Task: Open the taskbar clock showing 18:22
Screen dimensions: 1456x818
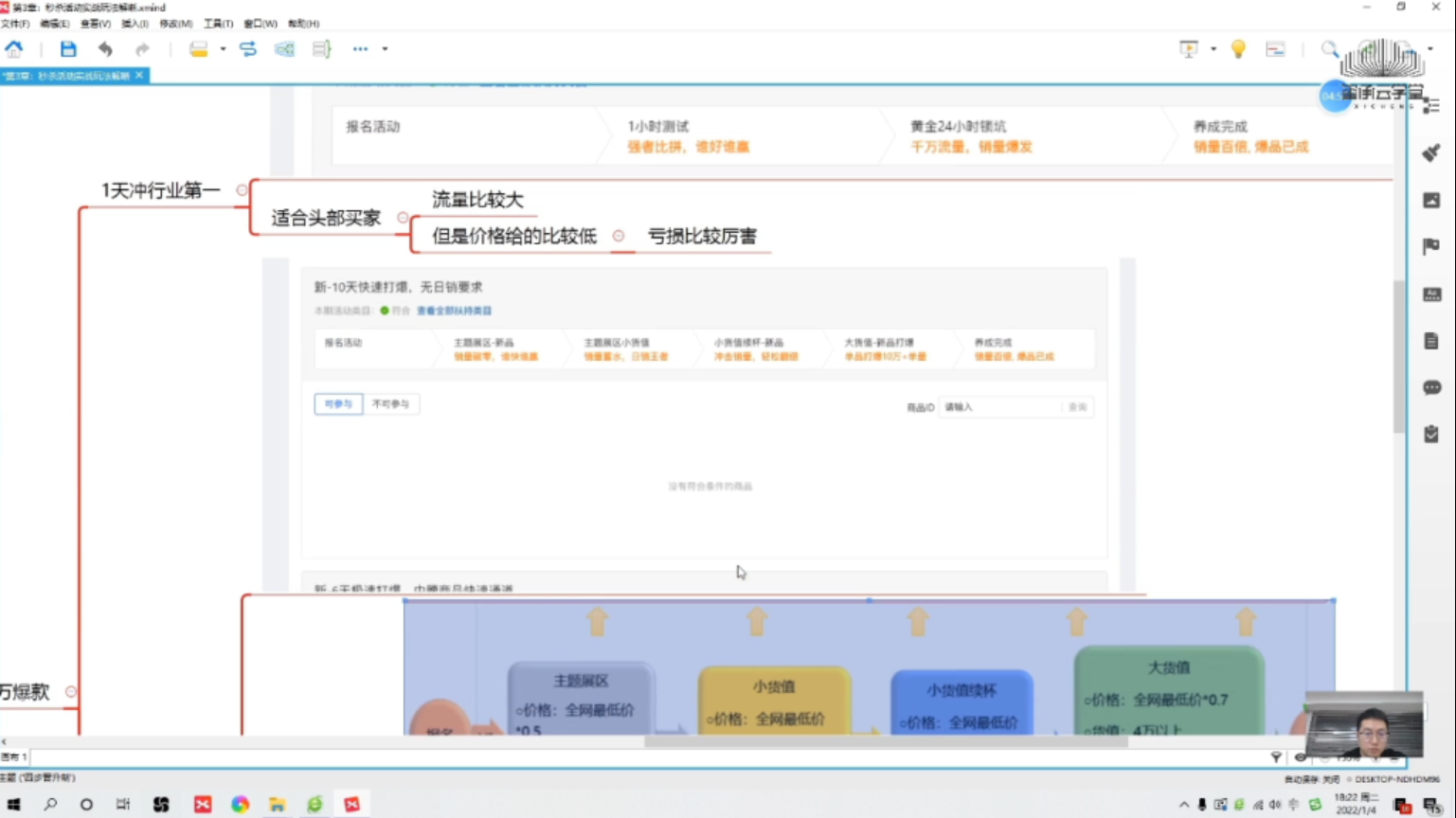Action: (x=1356, y=805)
